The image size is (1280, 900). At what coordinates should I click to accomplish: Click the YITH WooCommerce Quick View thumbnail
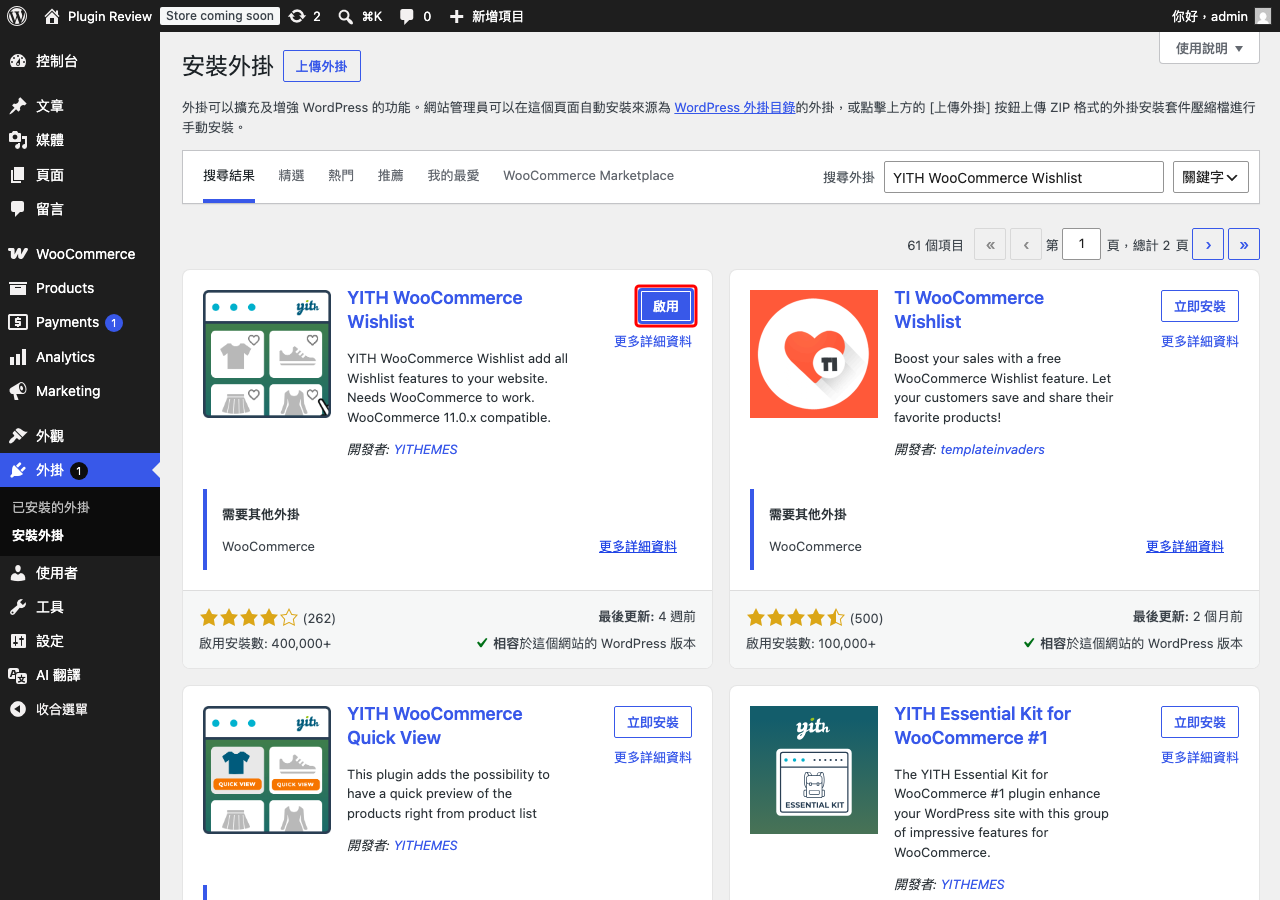267,770
